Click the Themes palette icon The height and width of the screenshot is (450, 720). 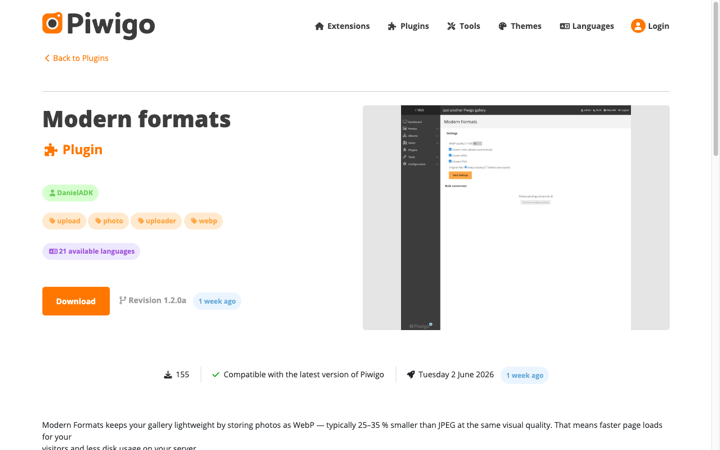pyautogui.click(x=502, y=26)
